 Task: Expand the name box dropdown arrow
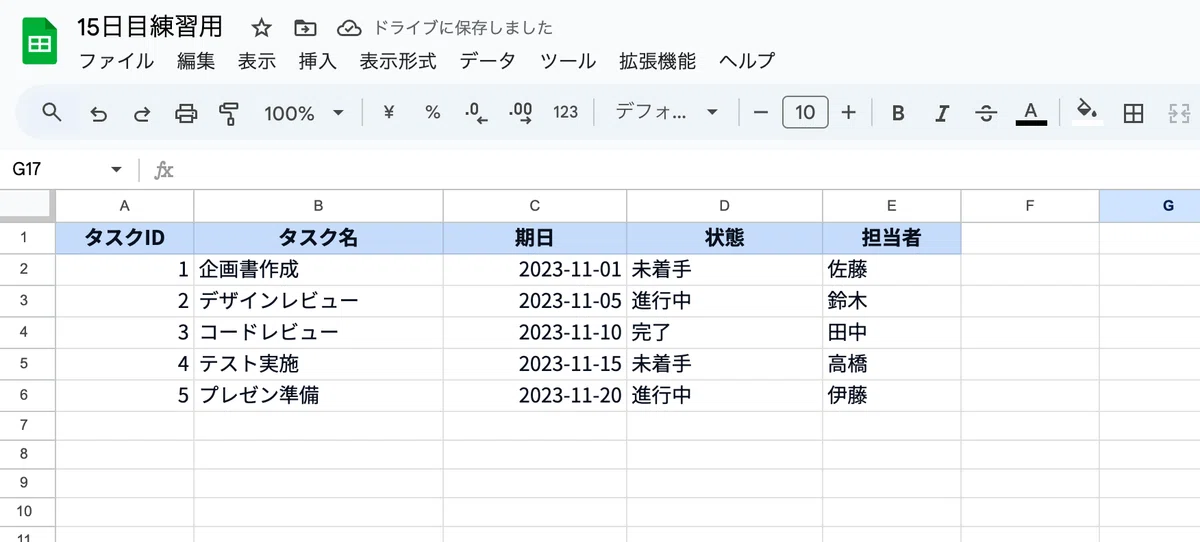click(117, 170)
